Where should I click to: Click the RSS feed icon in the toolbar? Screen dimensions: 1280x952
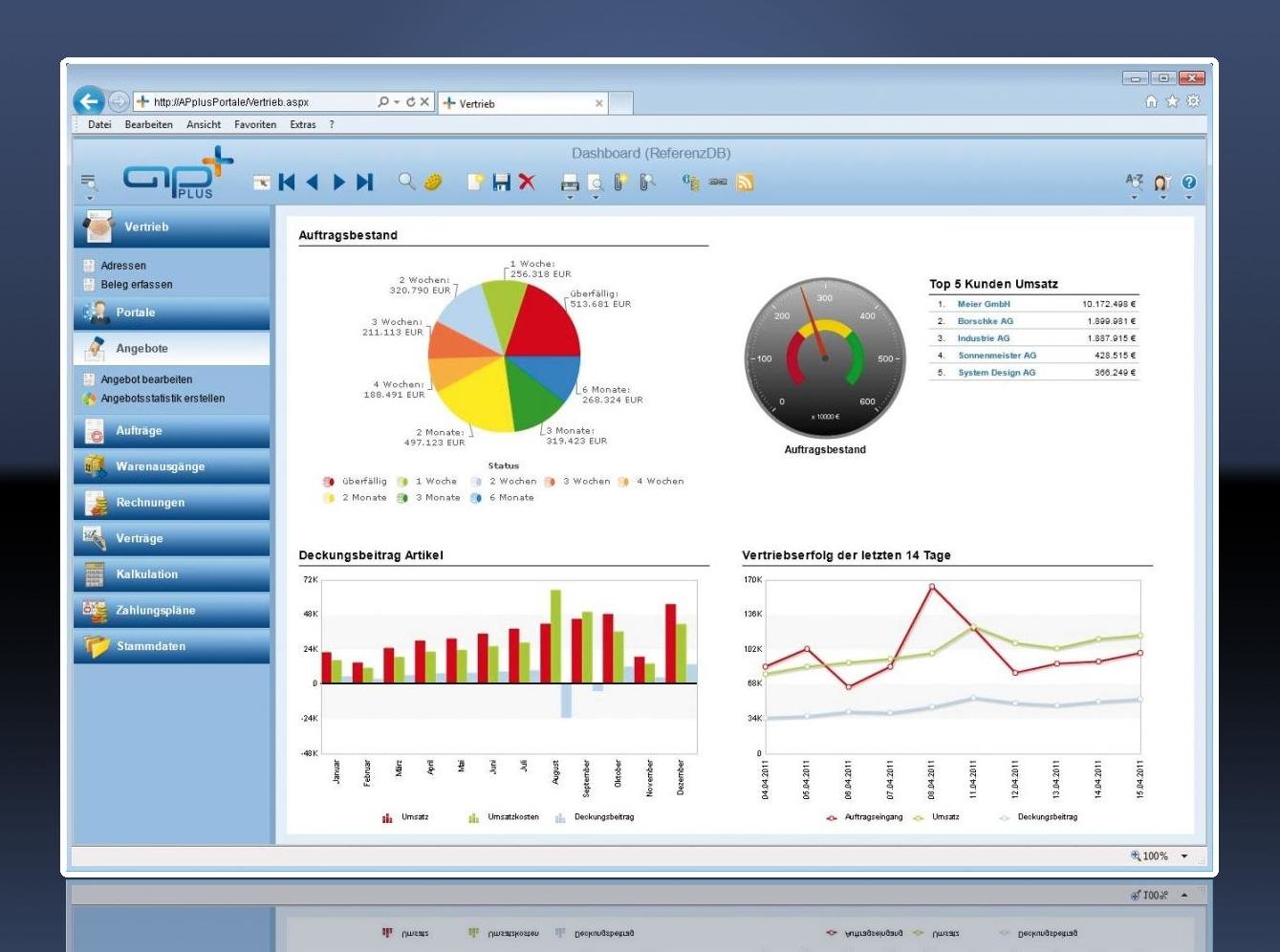746,182
